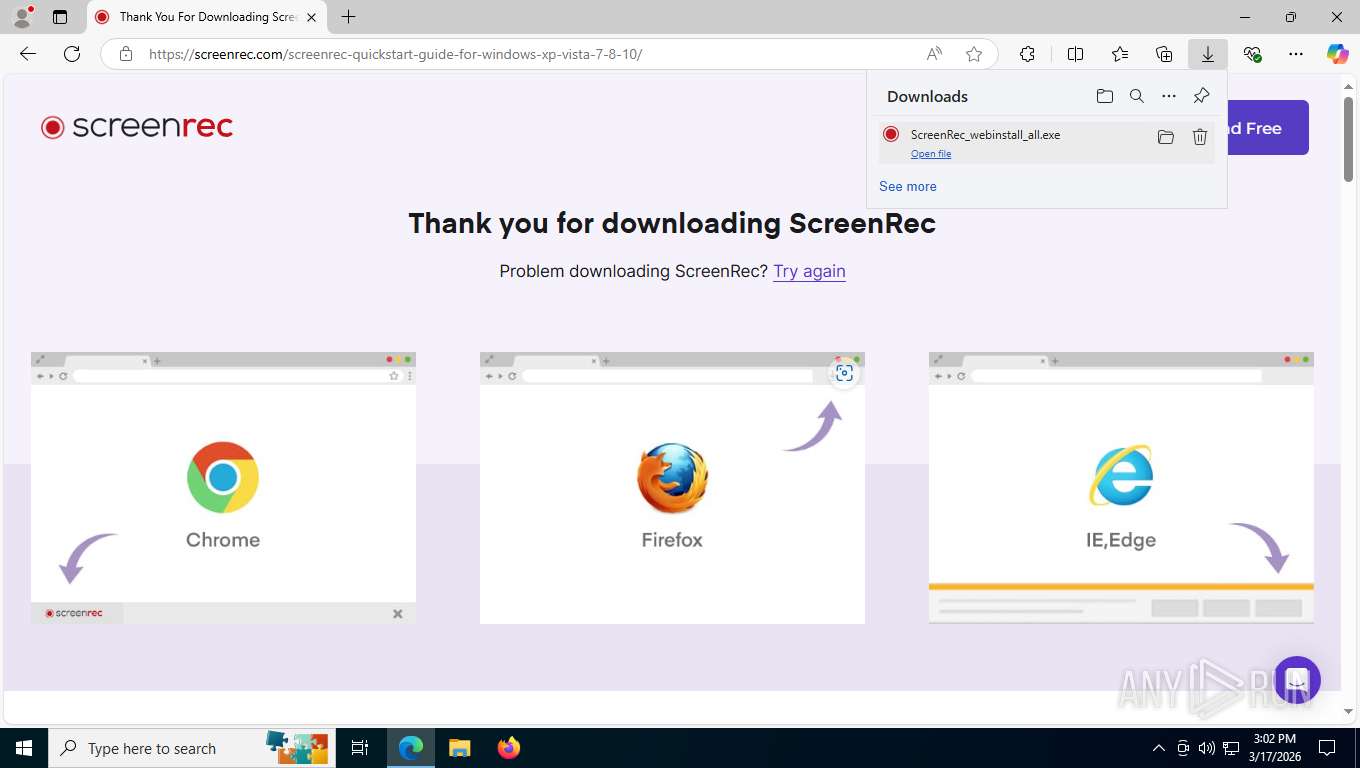The width and height of the screenshot is (1360, 768).
Task: Click the address bar URL
Action: click(x=395, y=54)
